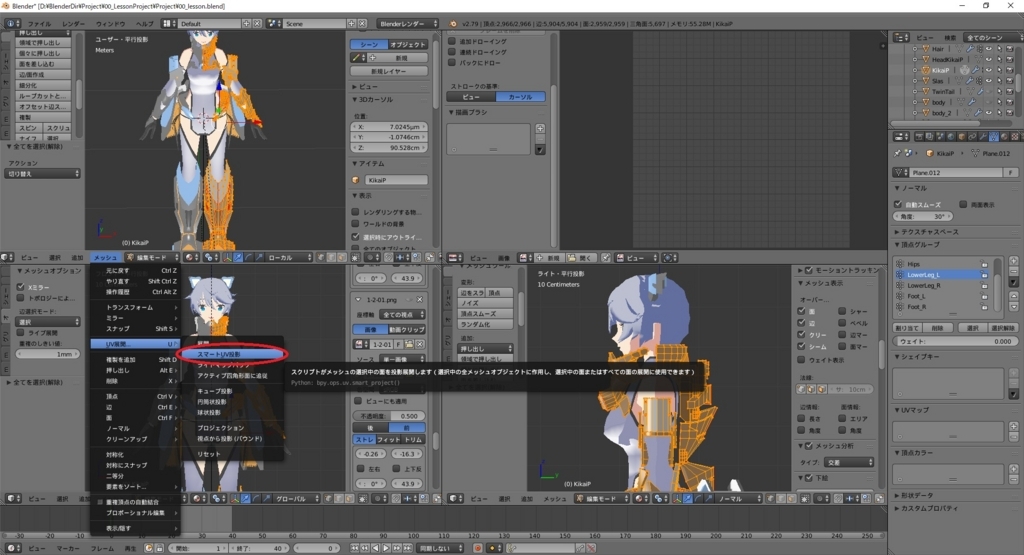1024x555 pixels.
Task: Enable the ウェイト表示 checkbox
Action: pos(801,360)
